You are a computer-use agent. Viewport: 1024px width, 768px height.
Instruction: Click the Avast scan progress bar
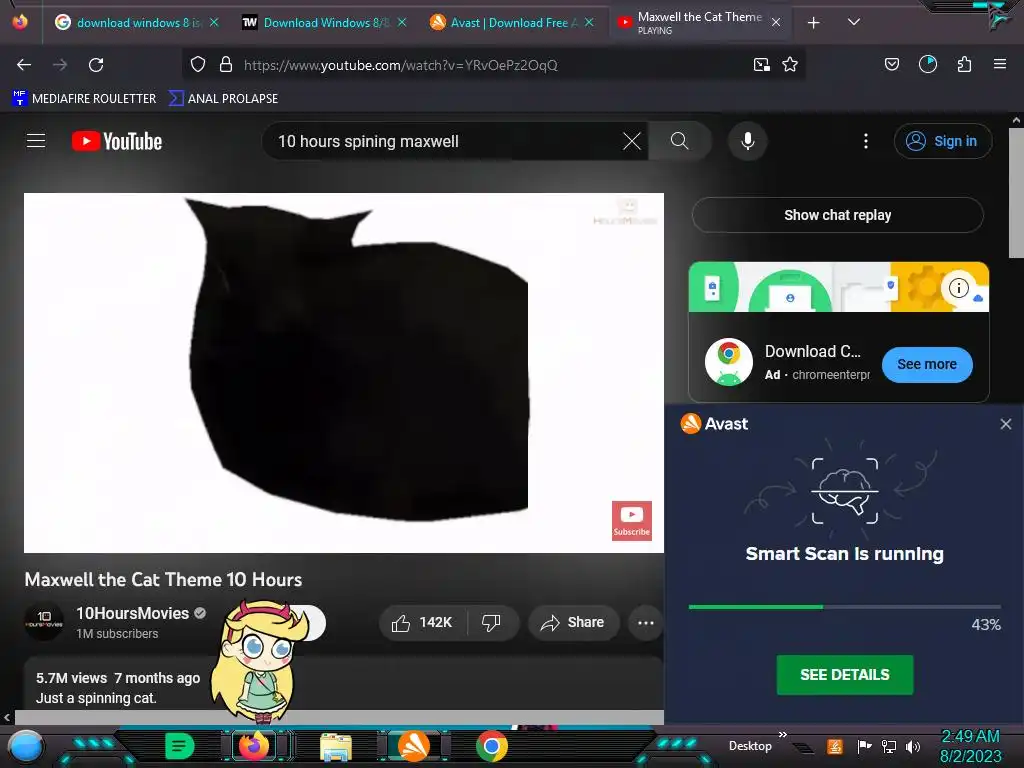coord(844,607)
